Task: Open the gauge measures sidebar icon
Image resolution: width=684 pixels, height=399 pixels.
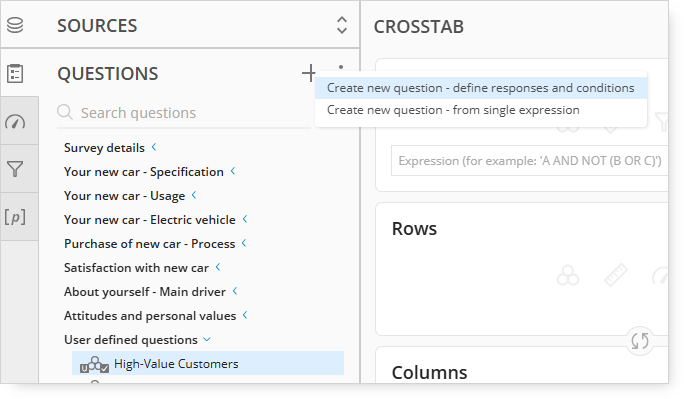Action: (x=15, y=122)
